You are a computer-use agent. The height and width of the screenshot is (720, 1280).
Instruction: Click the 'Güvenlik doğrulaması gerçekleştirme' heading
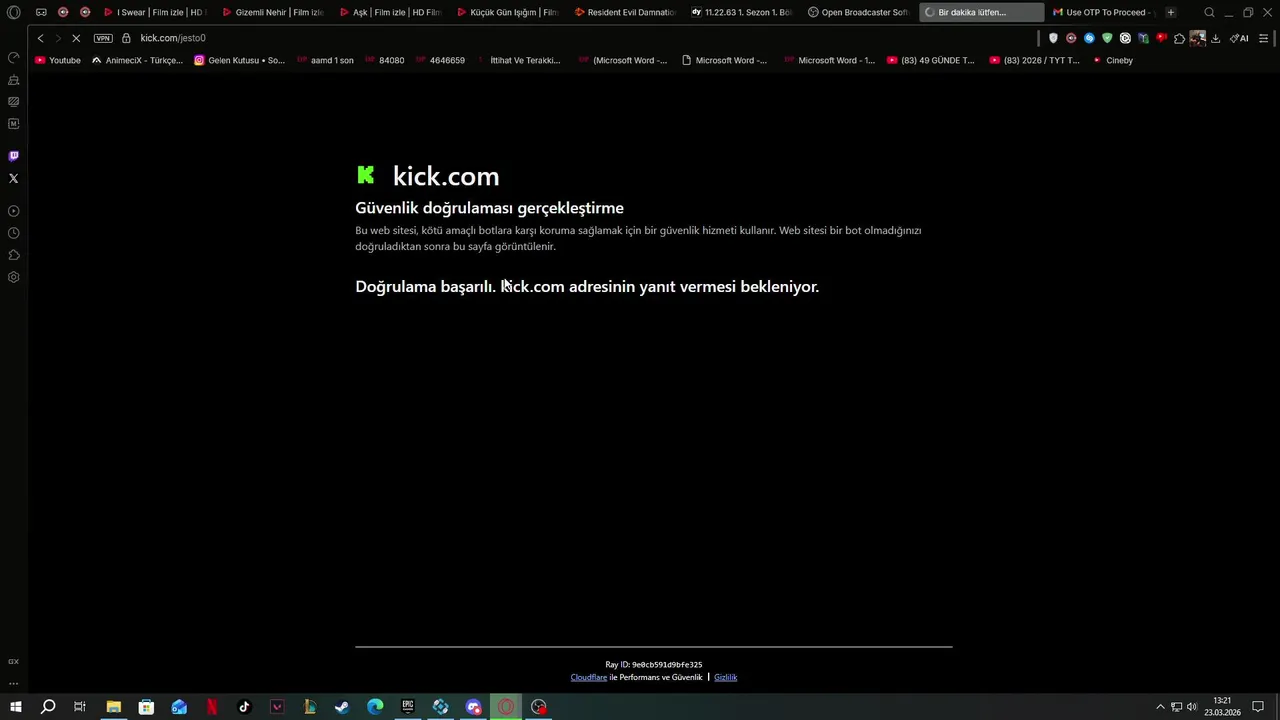[489, 208]
